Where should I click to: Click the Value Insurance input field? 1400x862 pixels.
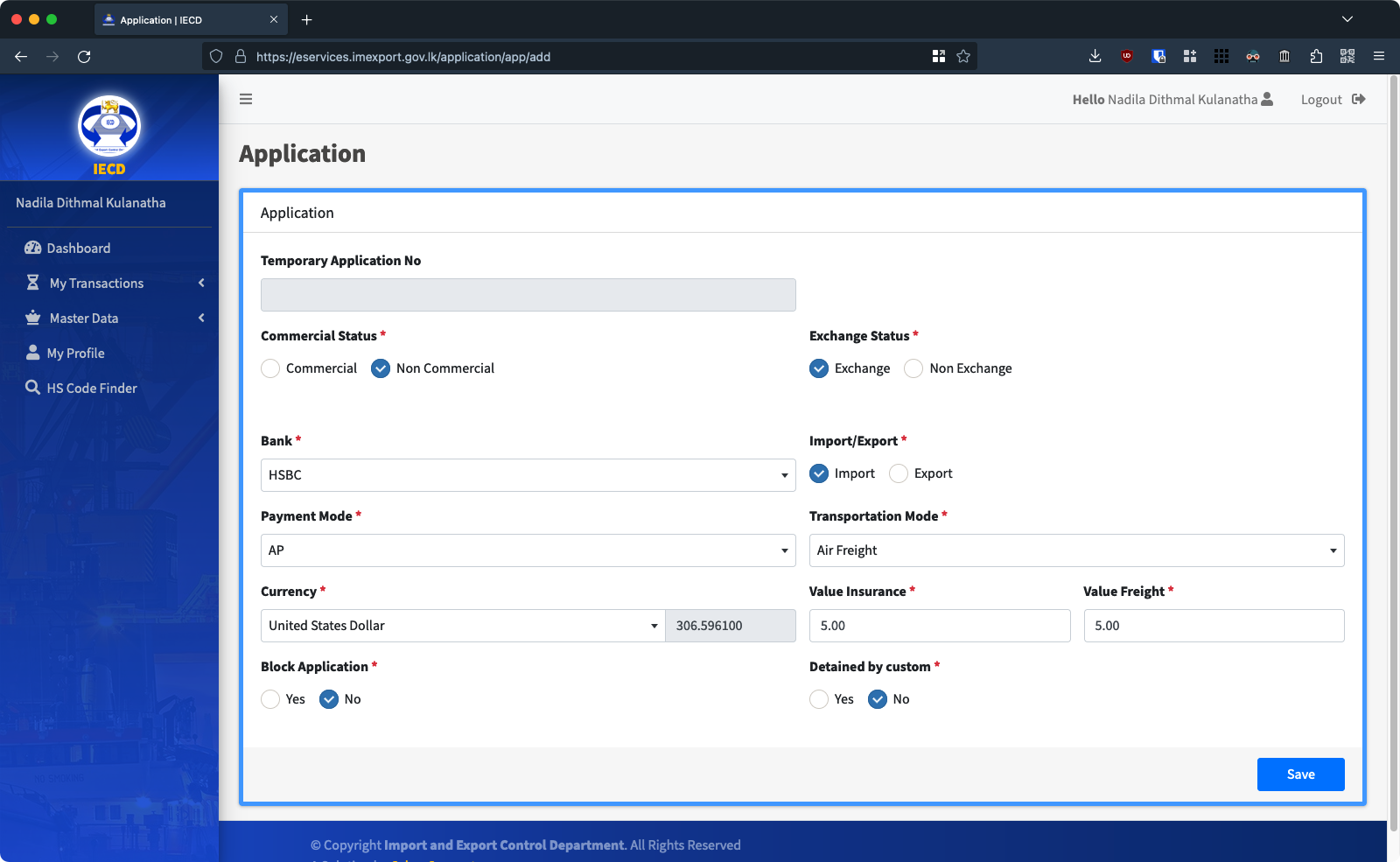(x=939, y=626)
